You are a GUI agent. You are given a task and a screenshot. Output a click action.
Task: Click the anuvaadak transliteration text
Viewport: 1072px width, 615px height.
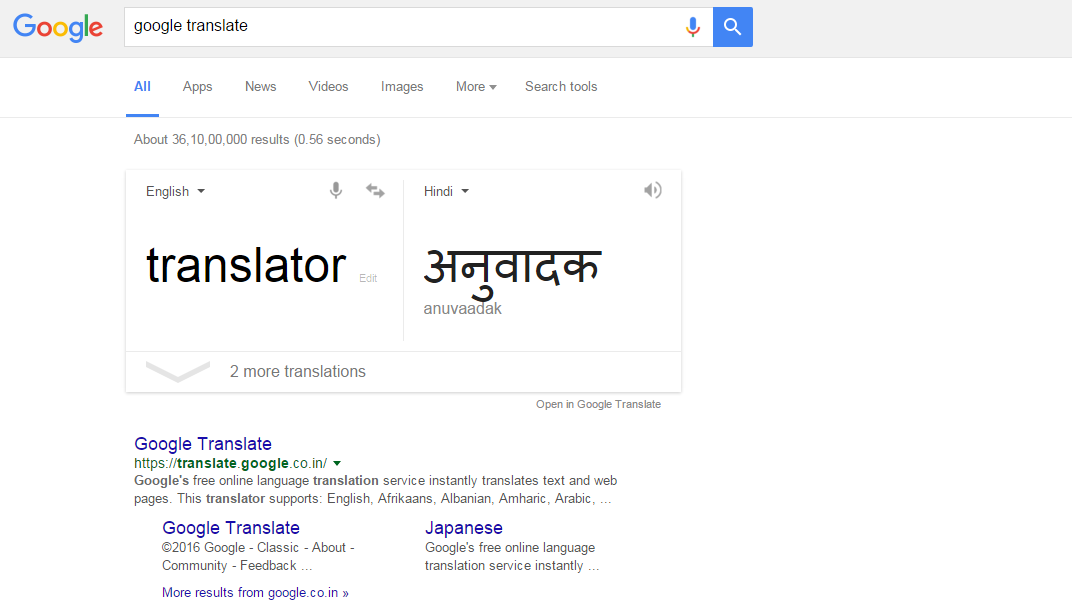click(462, 309)
